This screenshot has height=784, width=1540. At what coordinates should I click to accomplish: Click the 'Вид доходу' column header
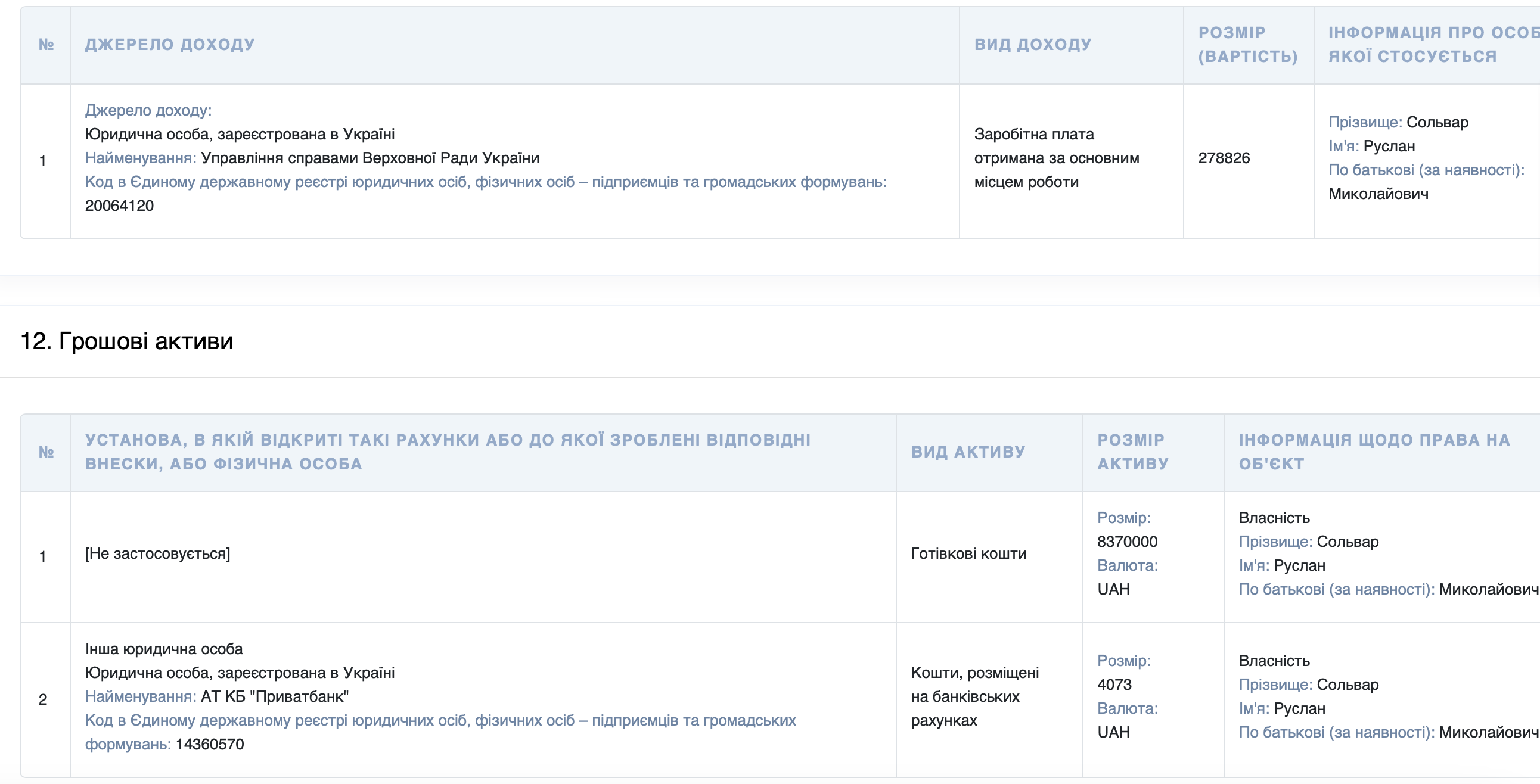click(x=1032, y=44)
